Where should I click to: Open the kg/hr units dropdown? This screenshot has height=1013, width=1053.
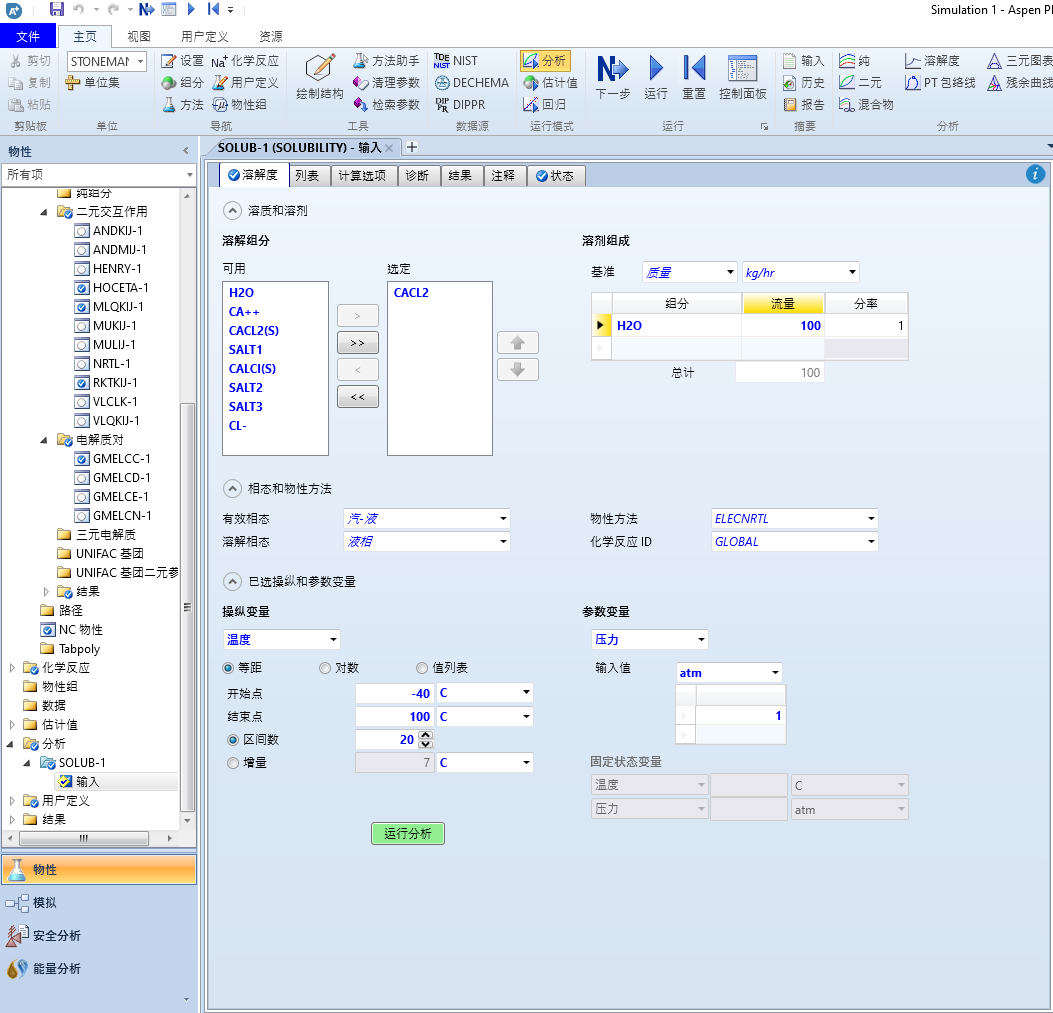tap(800, 272)
